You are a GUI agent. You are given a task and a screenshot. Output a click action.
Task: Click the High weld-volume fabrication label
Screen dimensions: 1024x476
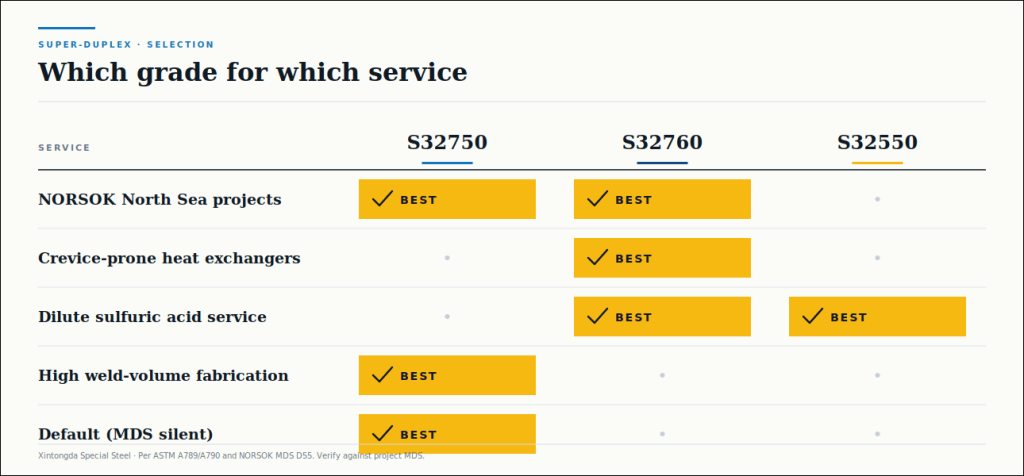(x=163, y=375)
